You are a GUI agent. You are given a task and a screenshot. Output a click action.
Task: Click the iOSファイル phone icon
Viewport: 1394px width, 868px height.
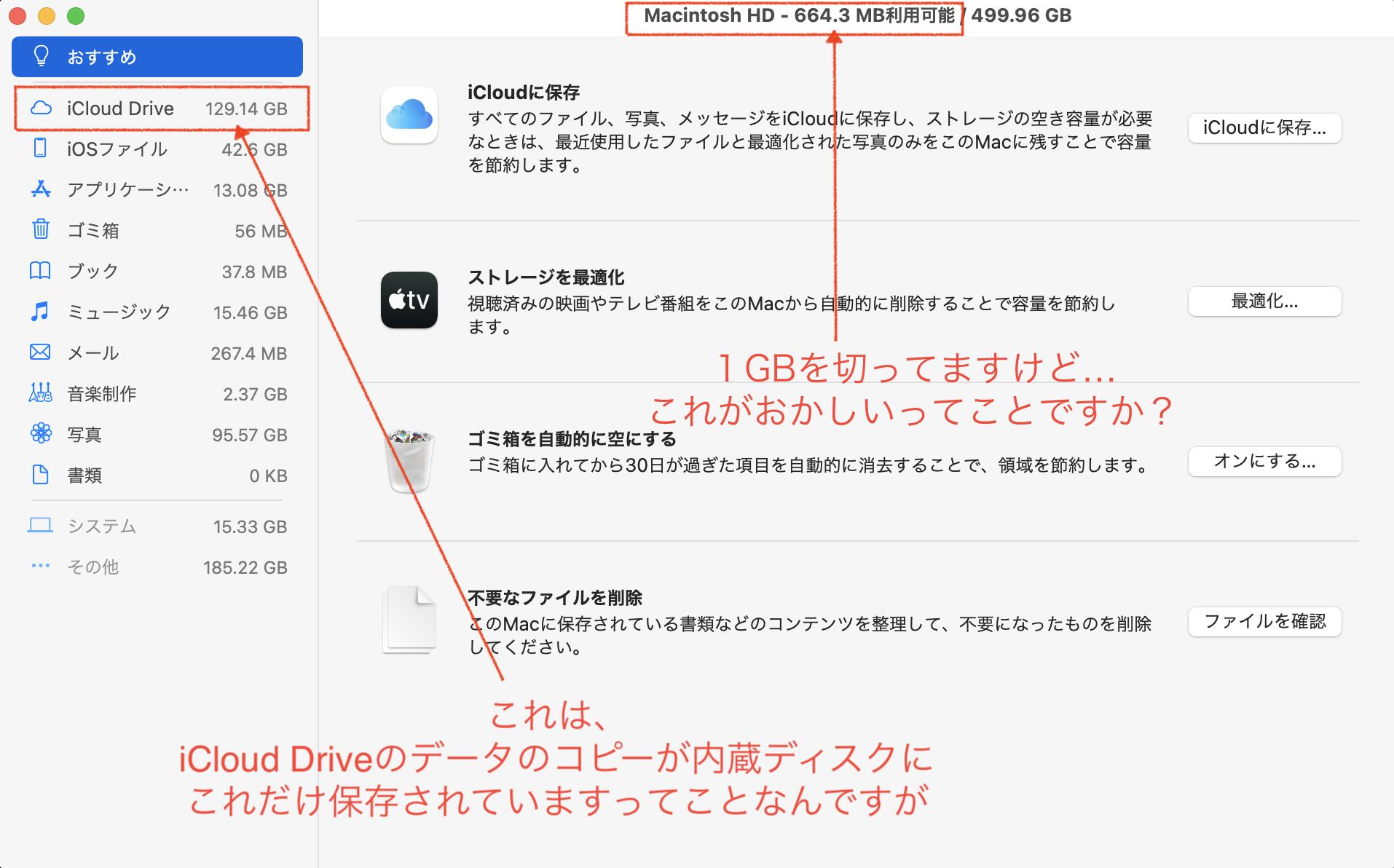click(41, 149)
